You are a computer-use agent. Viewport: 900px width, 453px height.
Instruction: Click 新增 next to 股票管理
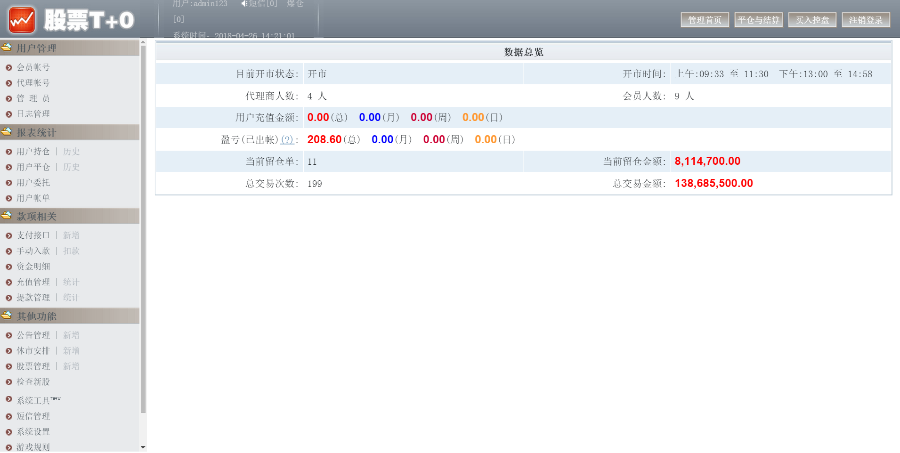click(71, 366)
